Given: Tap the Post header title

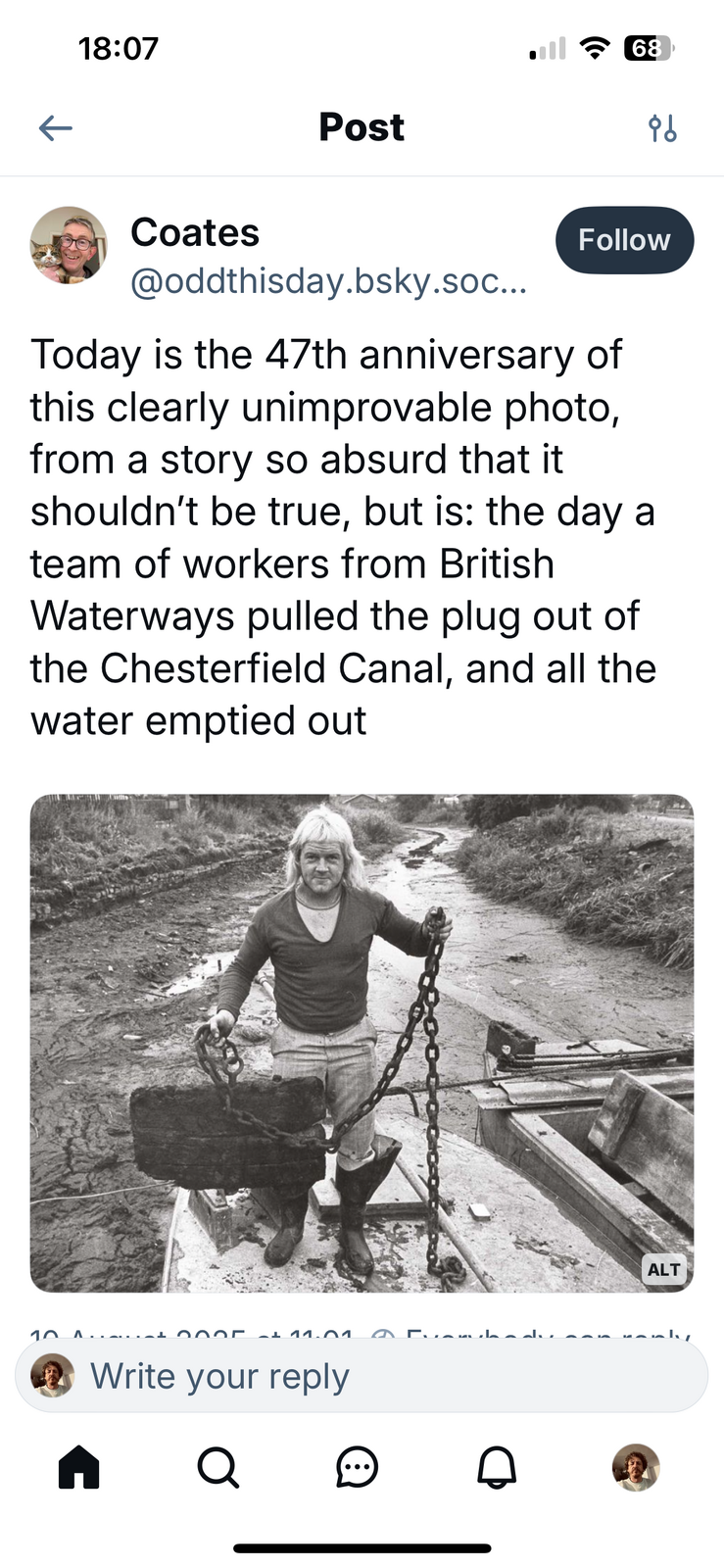Looking at the screenshot, I should coord(362,127).
